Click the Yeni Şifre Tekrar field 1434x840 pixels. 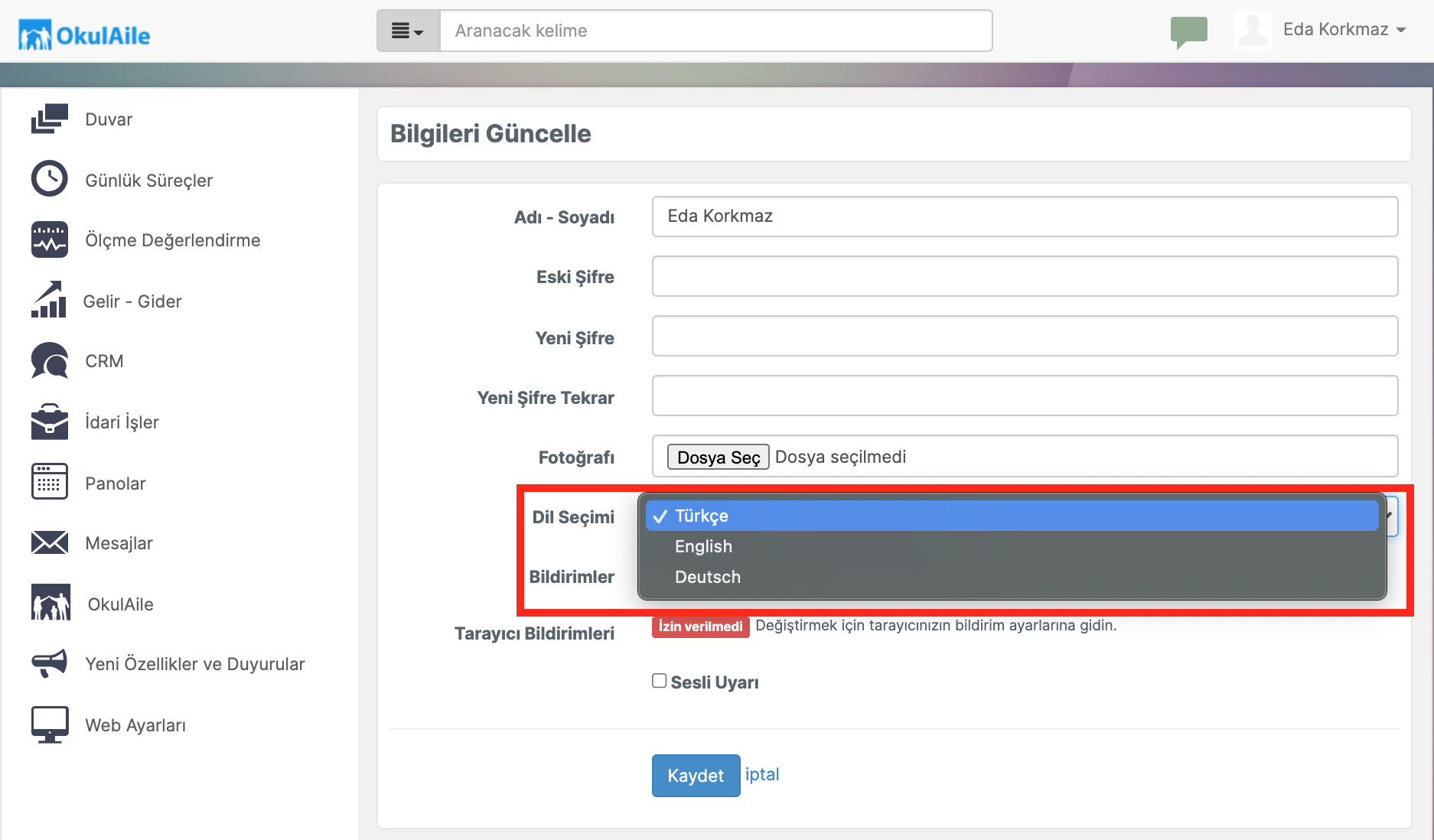tap(1025, 396)
